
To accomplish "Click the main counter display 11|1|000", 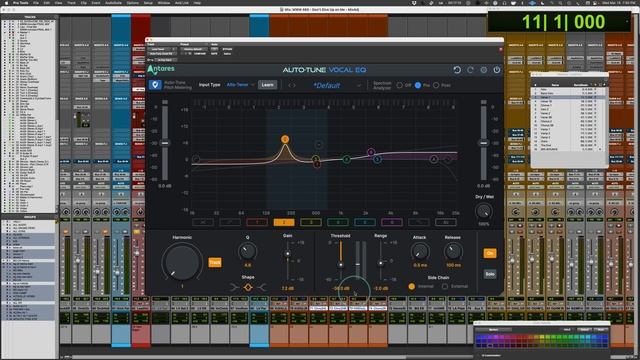I will (x=563, y=22).
